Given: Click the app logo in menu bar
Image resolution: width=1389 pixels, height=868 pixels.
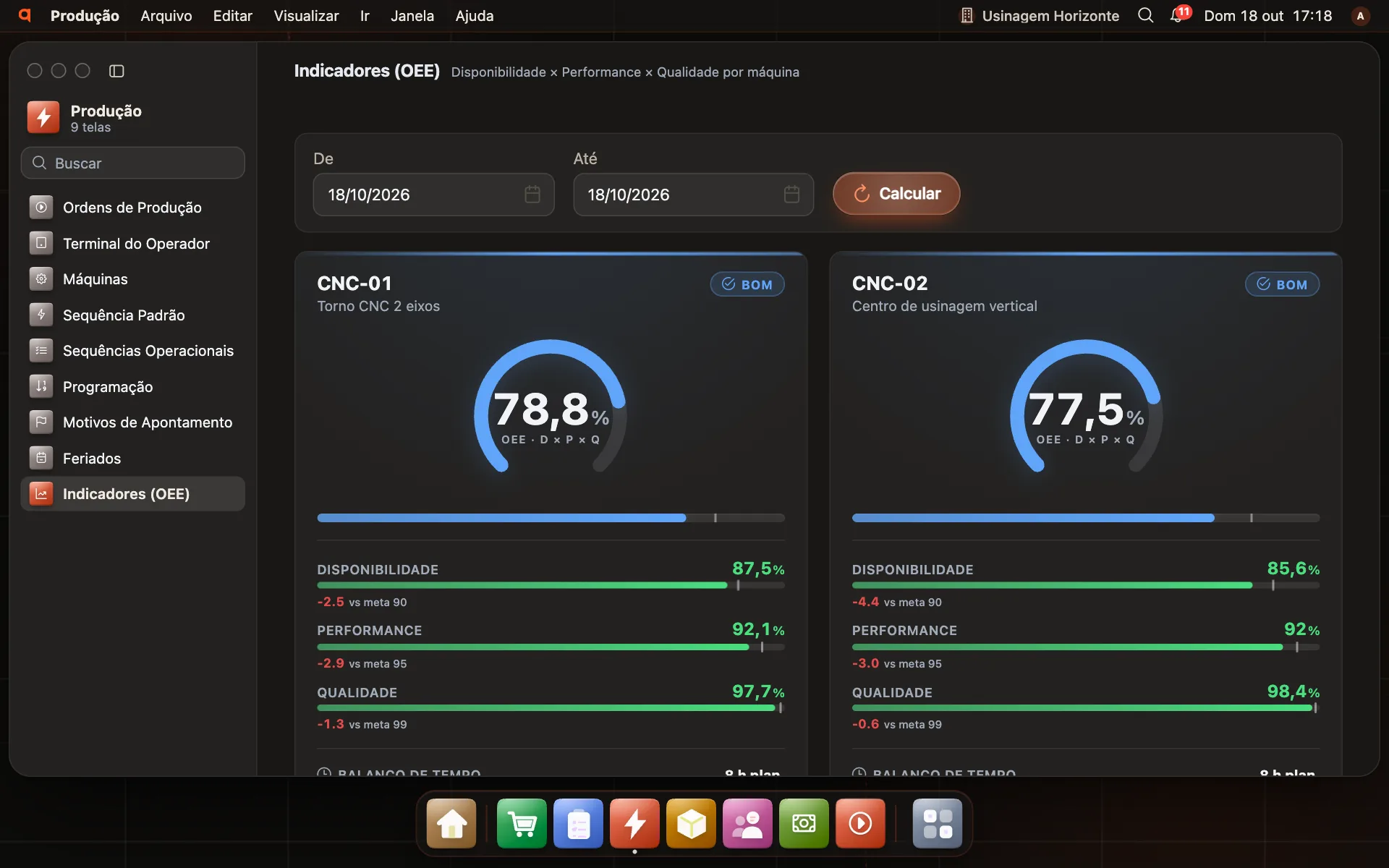Looking at the screenshot, I should coord(25,15).
